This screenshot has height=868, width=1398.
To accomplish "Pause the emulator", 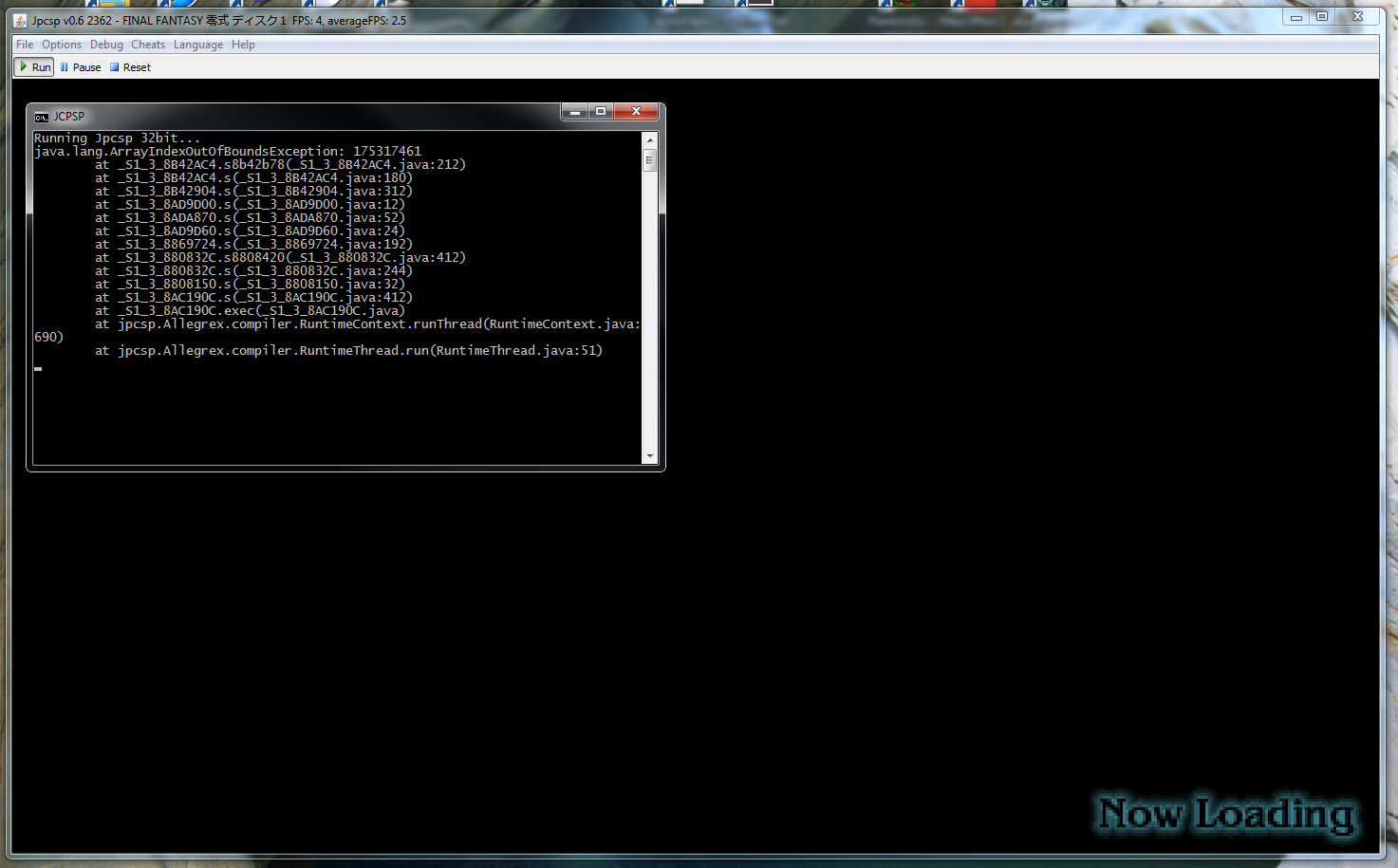I will click(80, 67).
